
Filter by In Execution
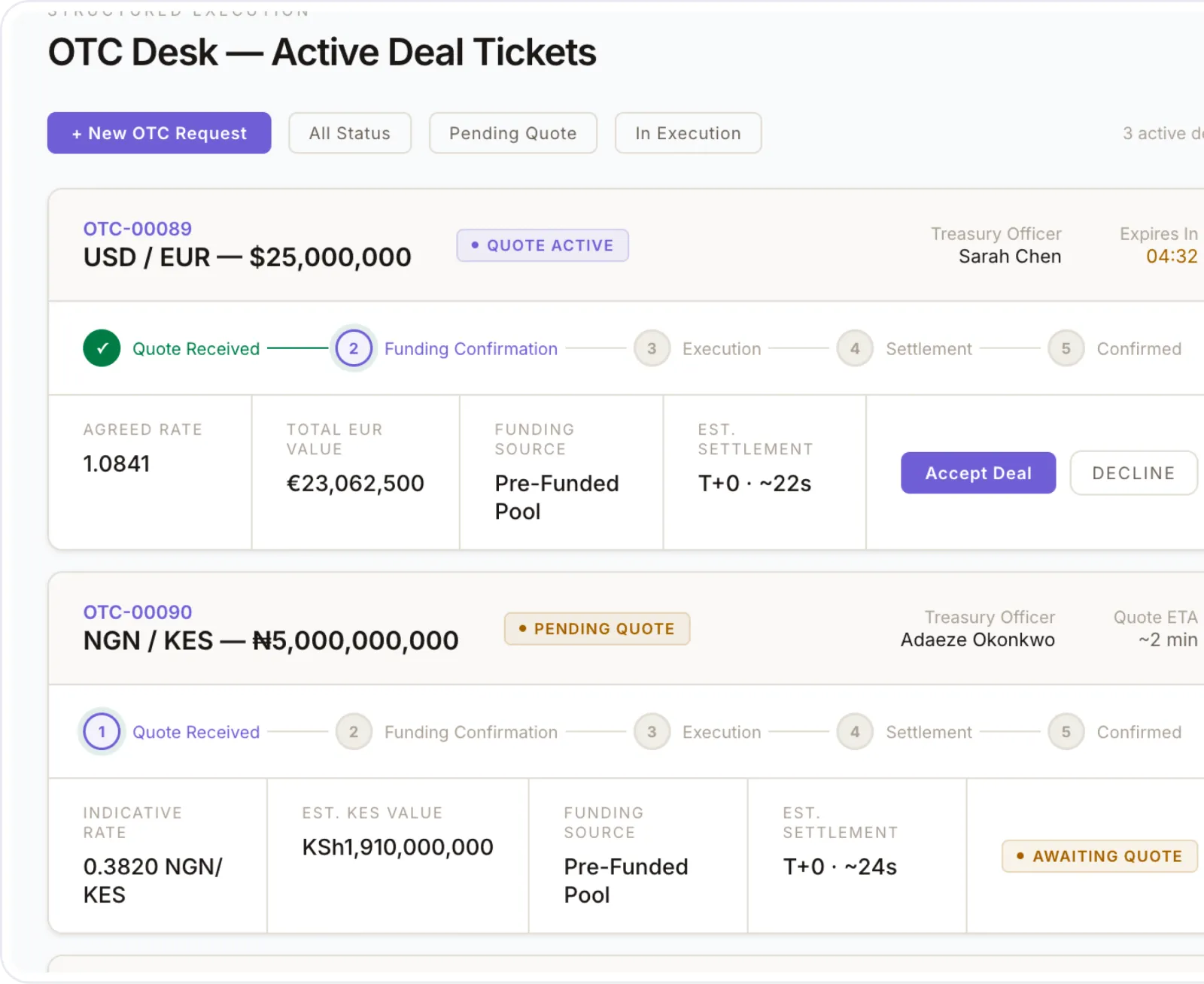[x=688, y=133]
